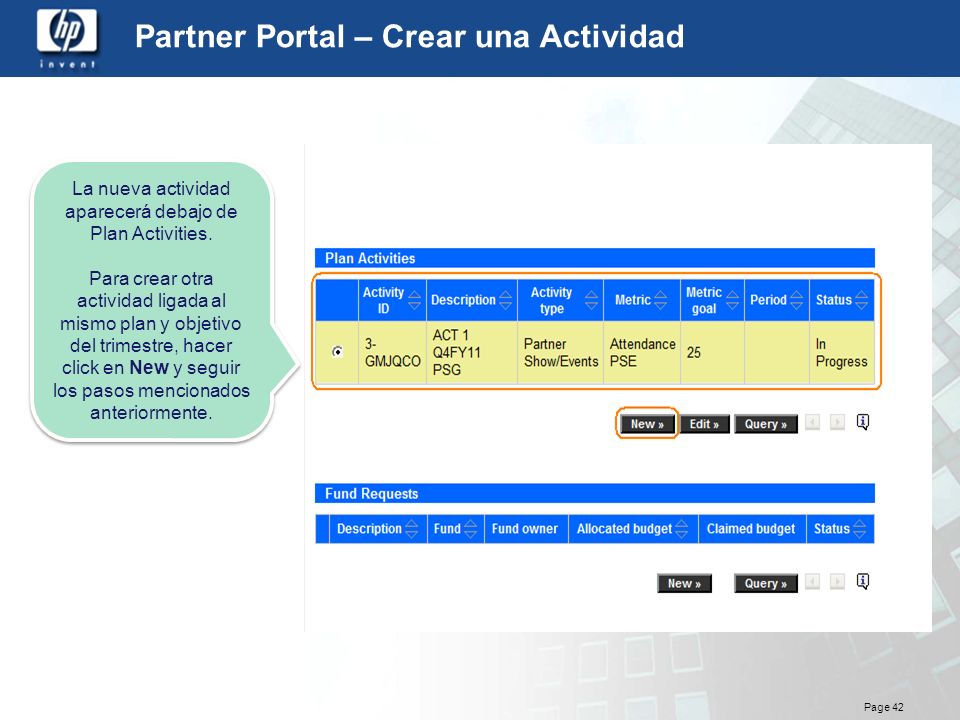This screenshot has width=960, height=720.
Task: Click the In Progress status cell
Action: (842, 353)
